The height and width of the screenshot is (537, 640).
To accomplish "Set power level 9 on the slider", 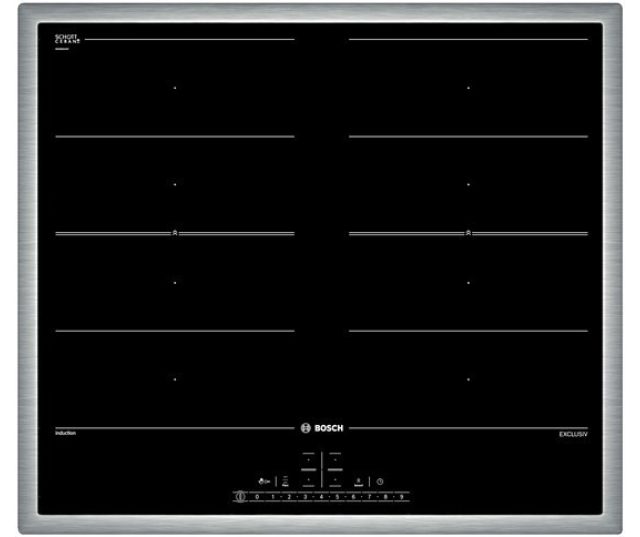I will click(x=402, y=497).
